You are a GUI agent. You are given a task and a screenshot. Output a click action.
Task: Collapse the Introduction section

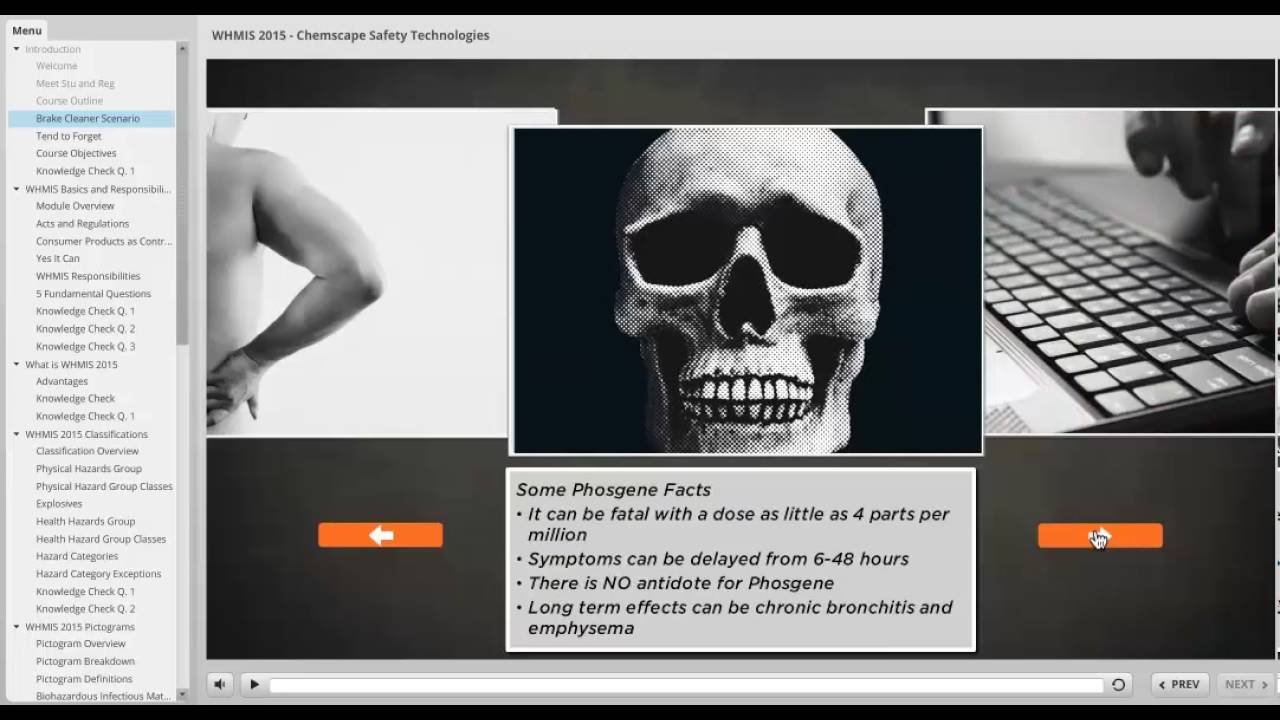17,49
